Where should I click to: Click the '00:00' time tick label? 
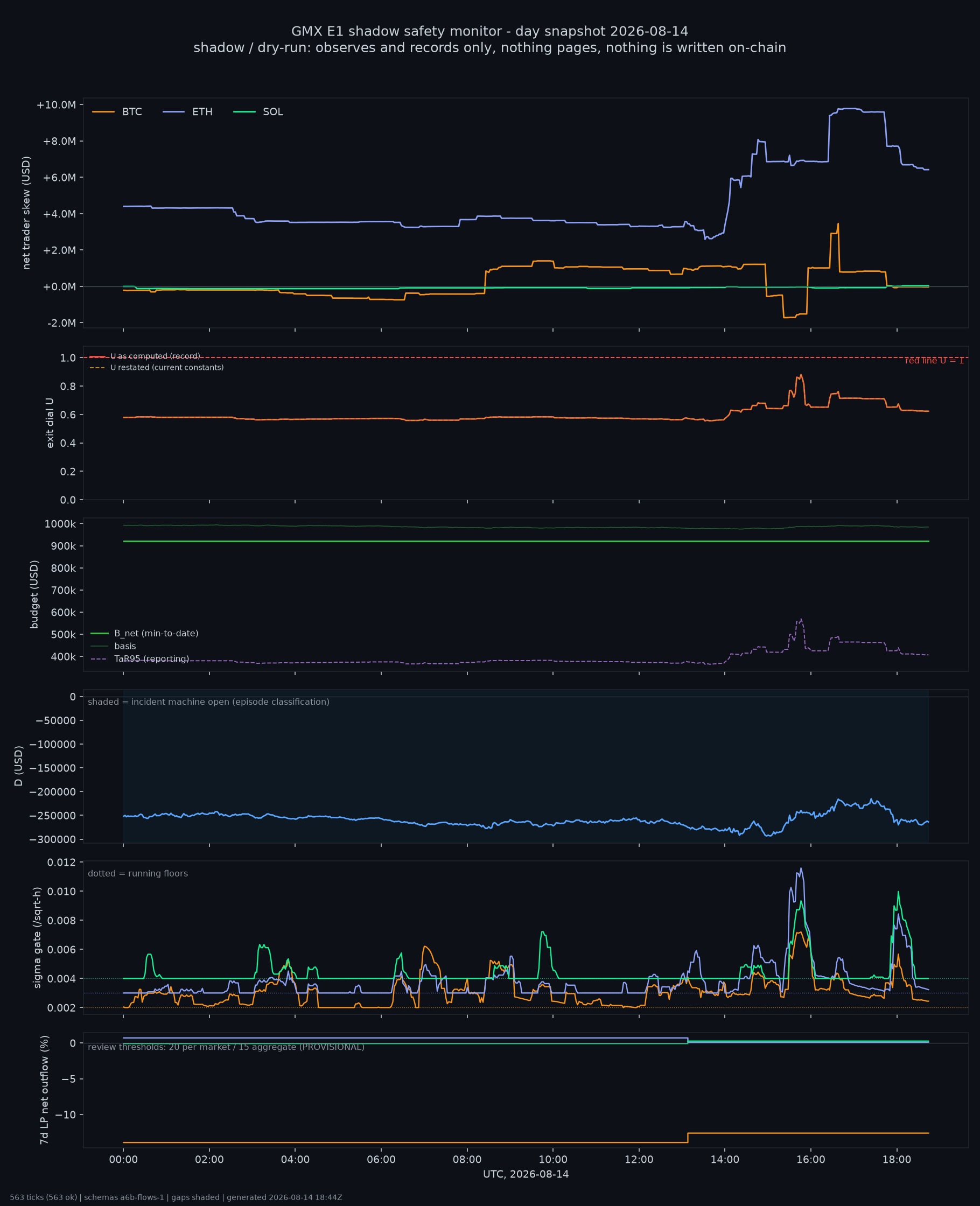[124, 1160]
